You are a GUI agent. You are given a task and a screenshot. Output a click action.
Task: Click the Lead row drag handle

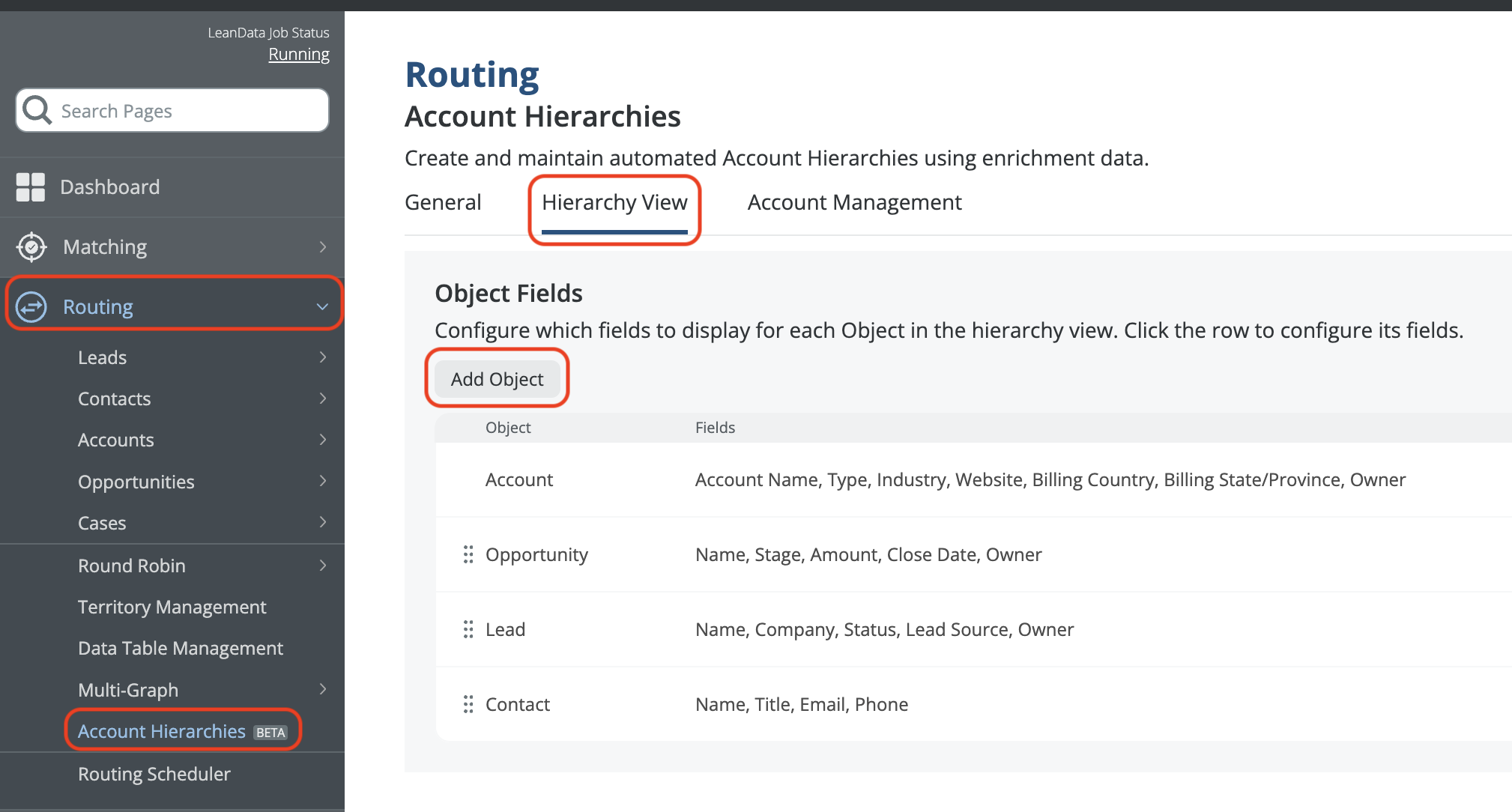[468, 629]
